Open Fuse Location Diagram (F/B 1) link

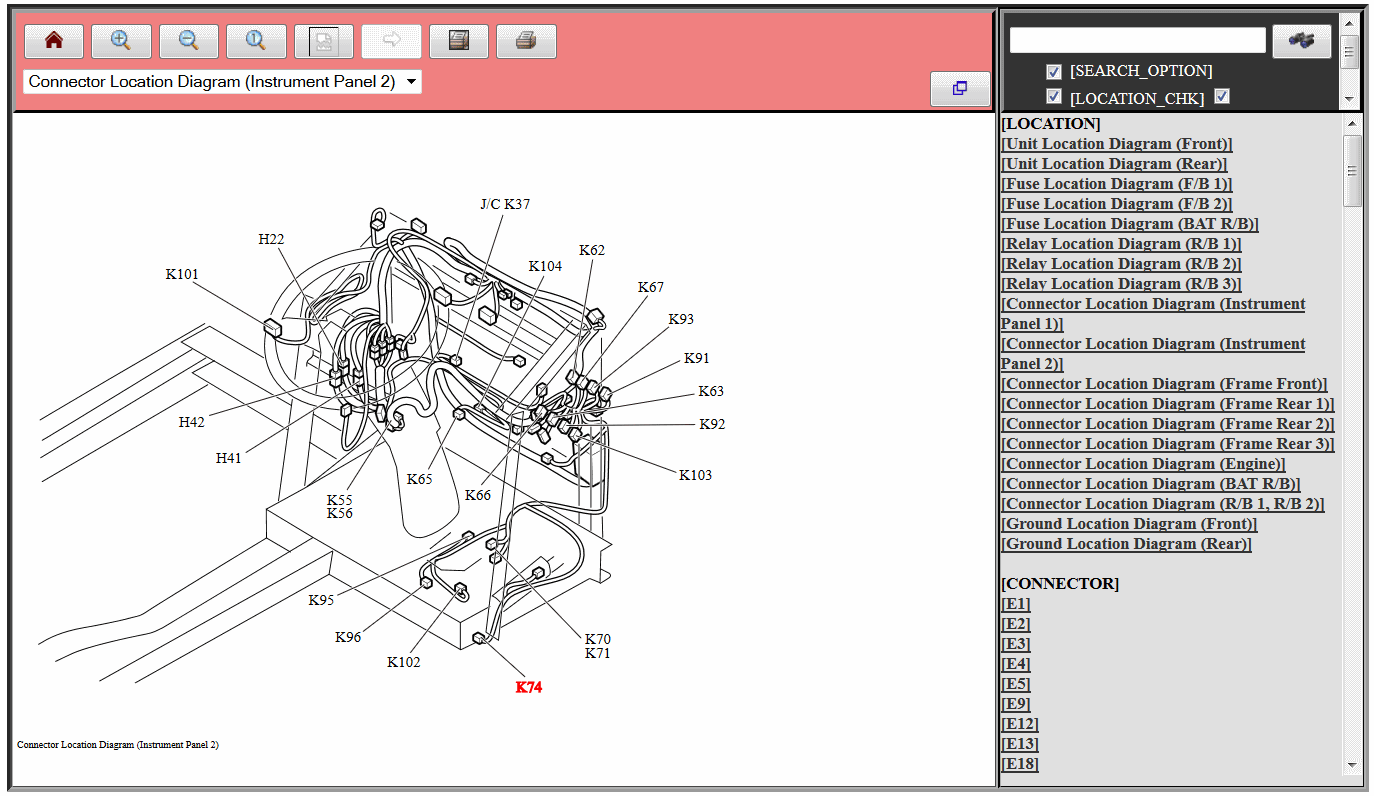pos(1116,184)
